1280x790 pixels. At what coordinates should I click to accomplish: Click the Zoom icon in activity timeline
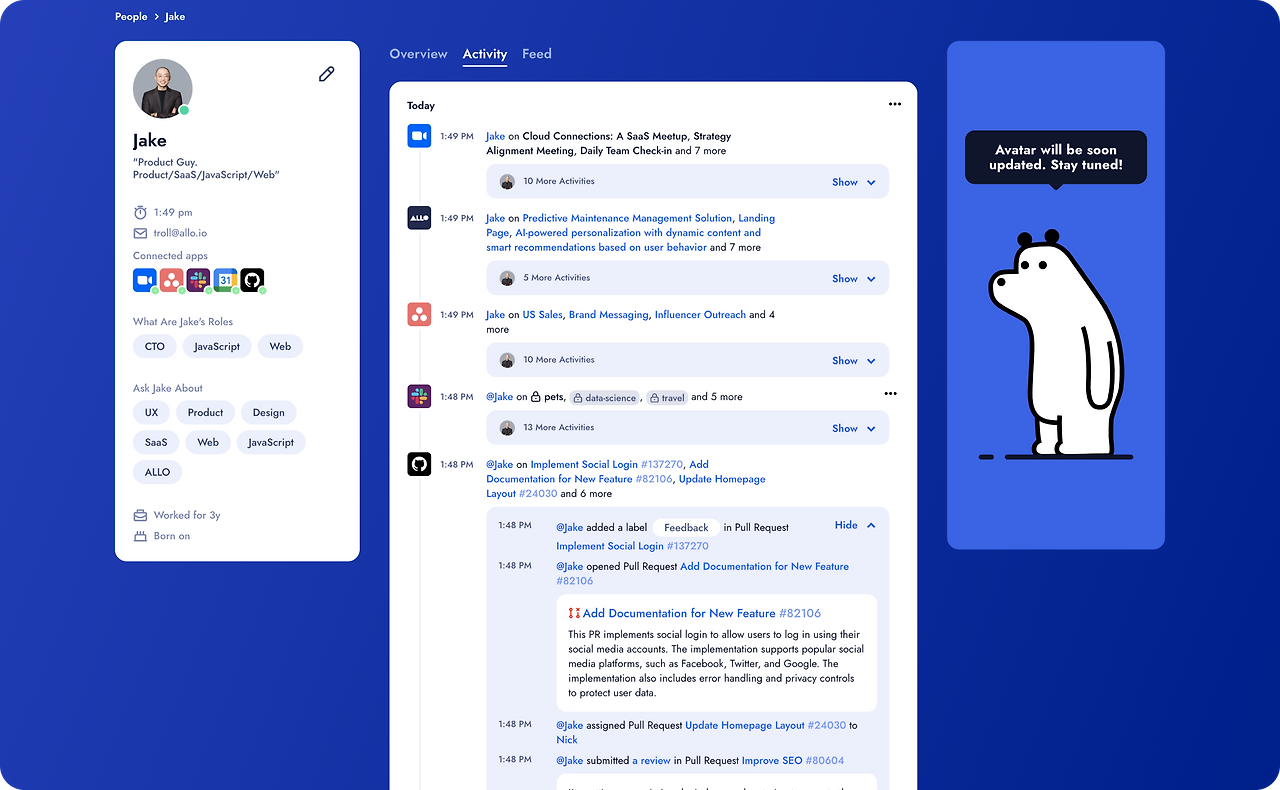coord(419,136)
